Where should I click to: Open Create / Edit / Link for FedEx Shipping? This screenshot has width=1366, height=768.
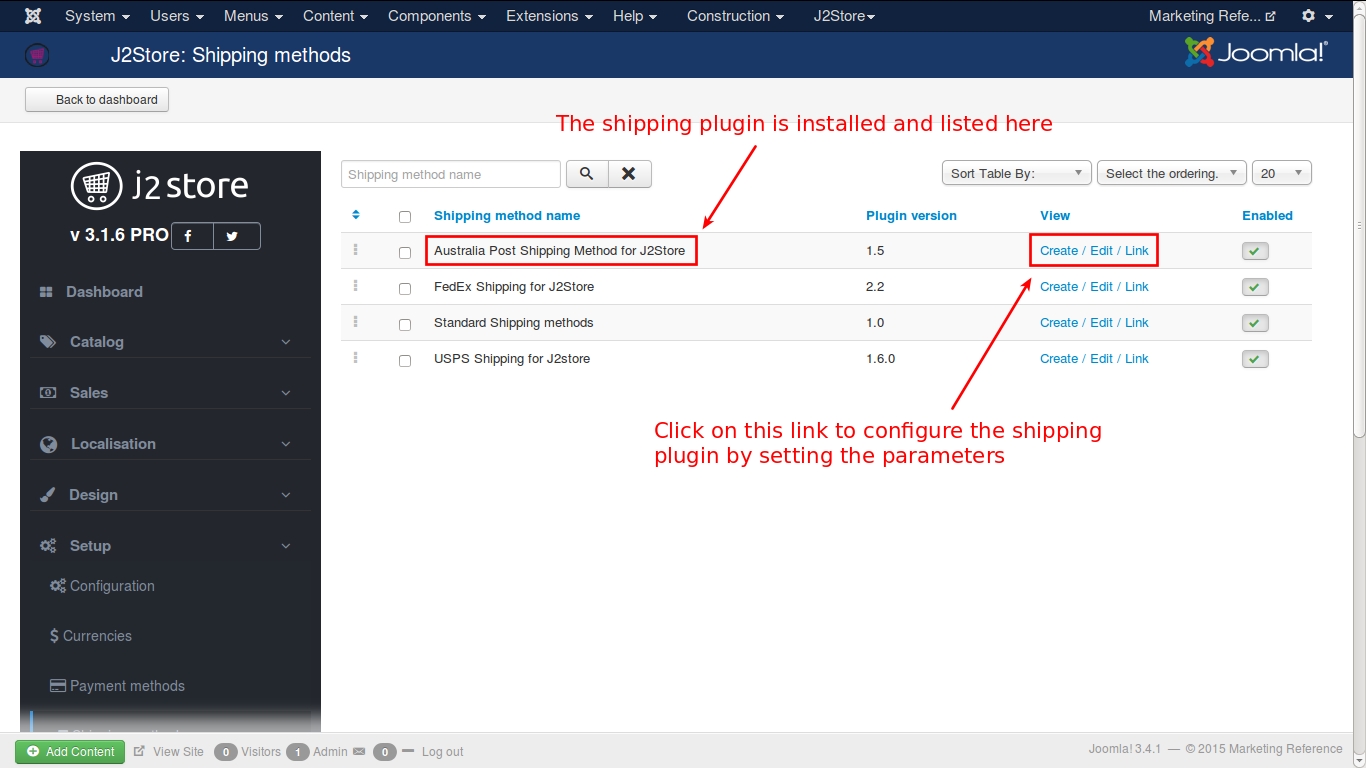(x=1094, y=287)
